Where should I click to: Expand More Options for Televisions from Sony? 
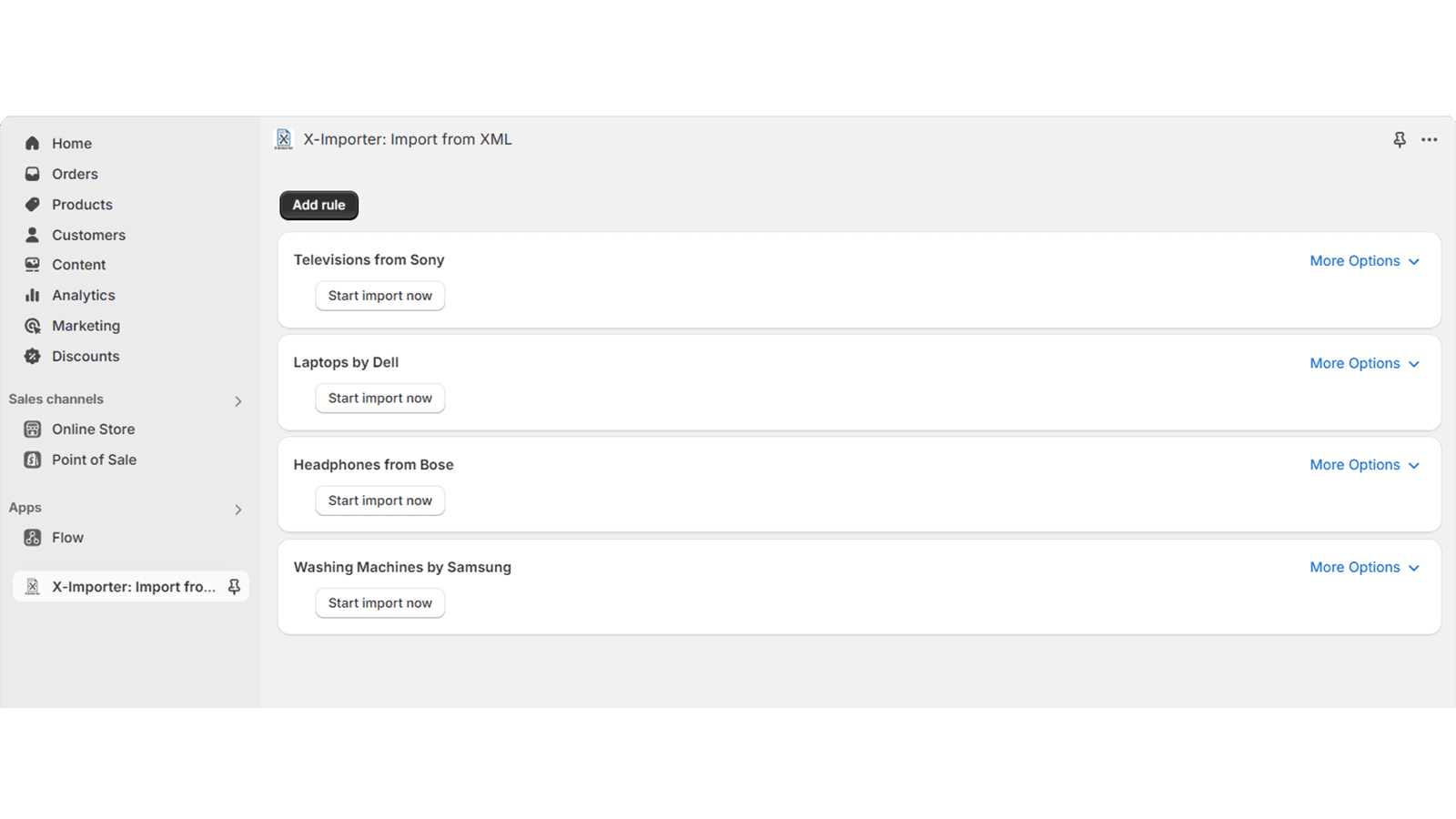(1364, 261)
